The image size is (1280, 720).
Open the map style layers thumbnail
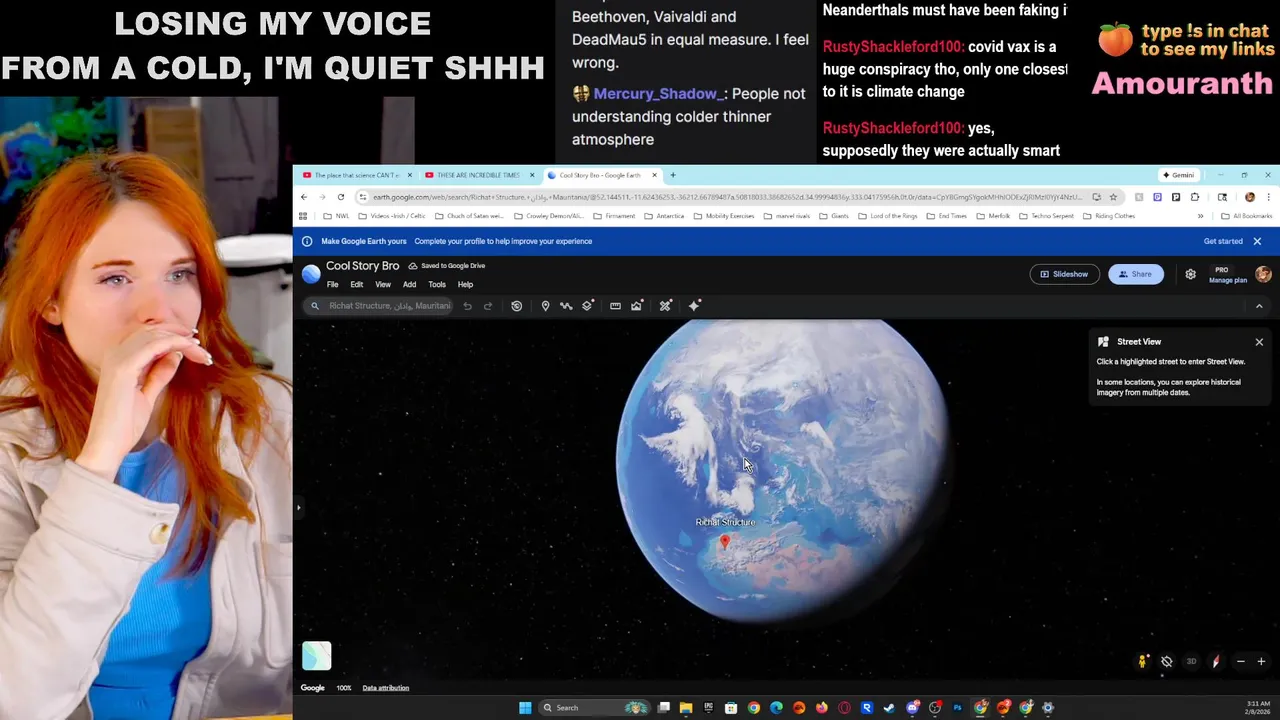(316, 656)
